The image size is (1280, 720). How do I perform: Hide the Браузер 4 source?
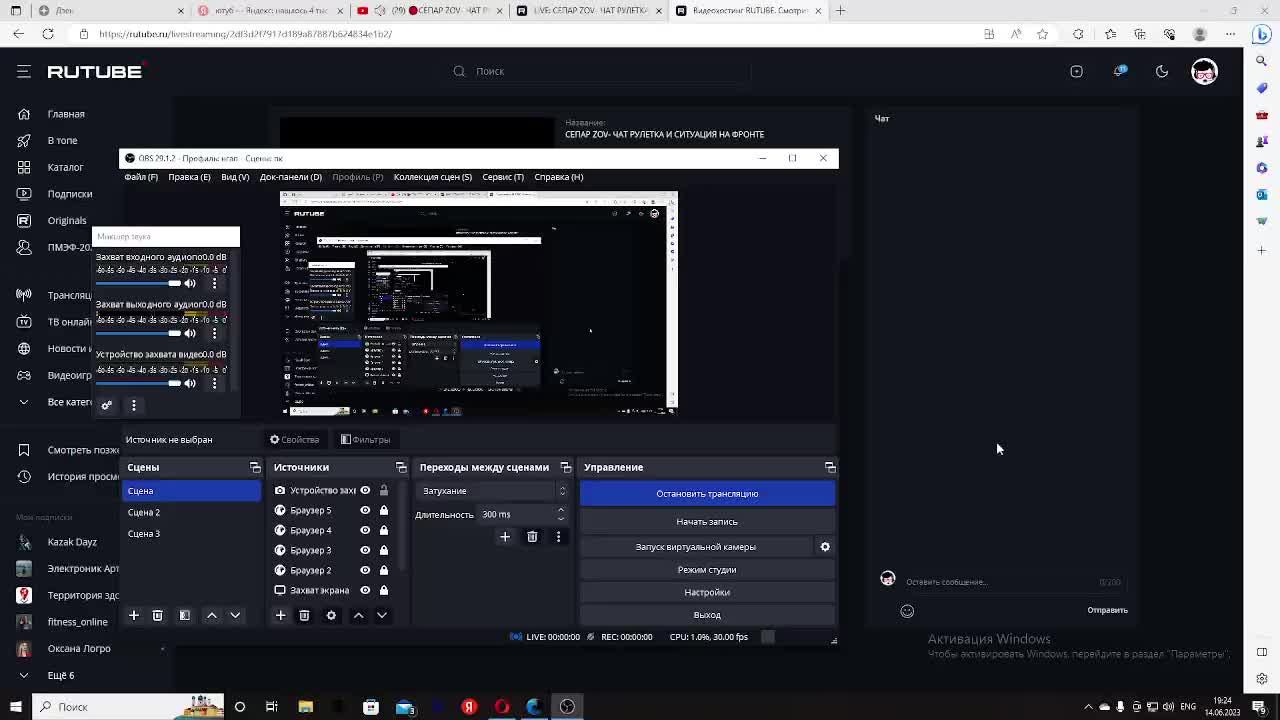(365, 530)
